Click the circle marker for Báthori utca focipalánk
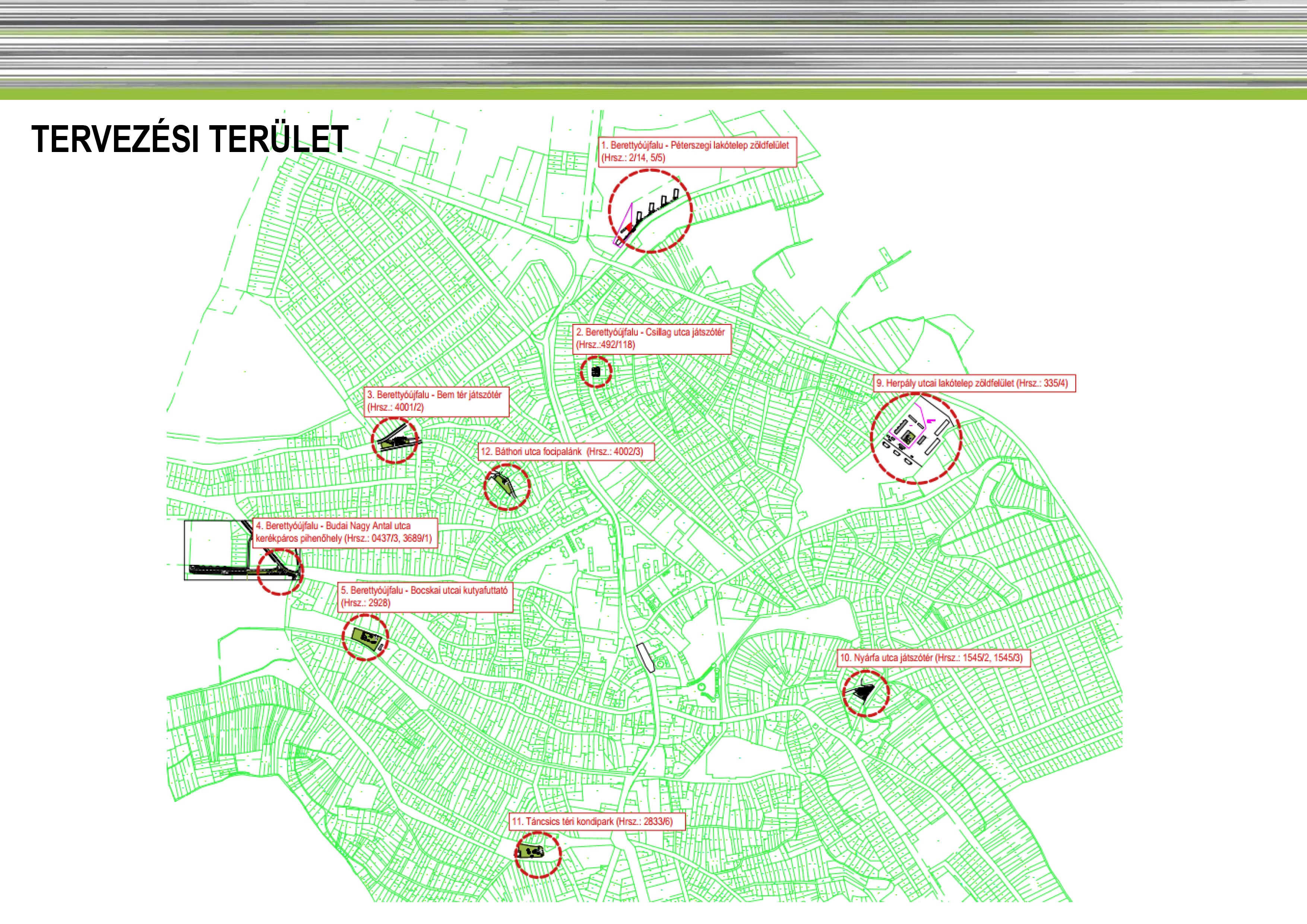Viewport: 1307px width, 924px height. (x=507, y=487)
